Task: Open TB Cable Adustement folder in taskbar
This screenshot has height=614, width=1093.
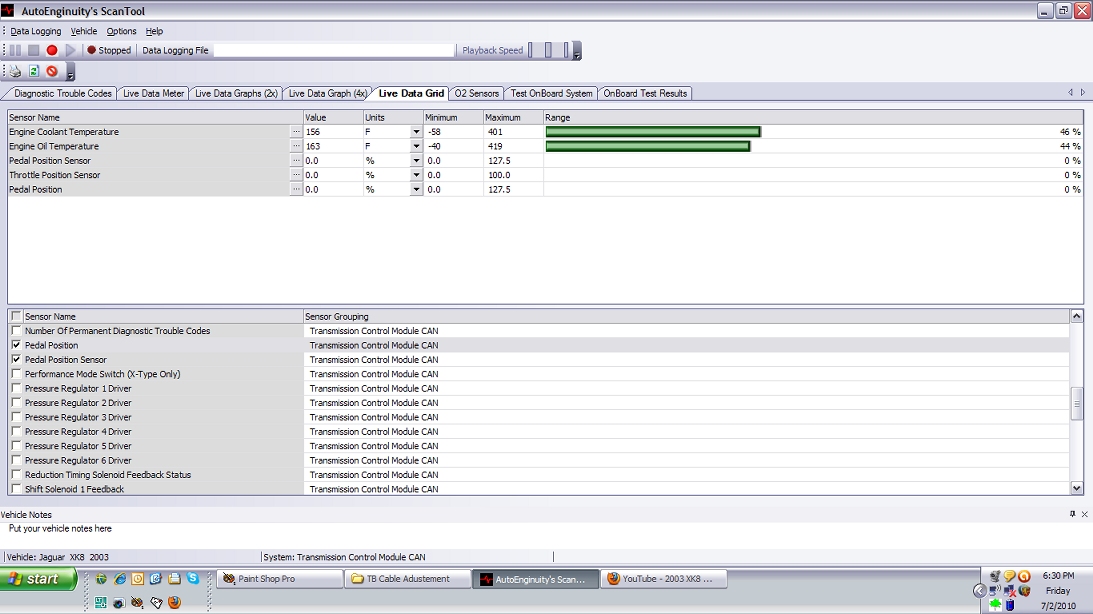Action: (x=408, y=579)
